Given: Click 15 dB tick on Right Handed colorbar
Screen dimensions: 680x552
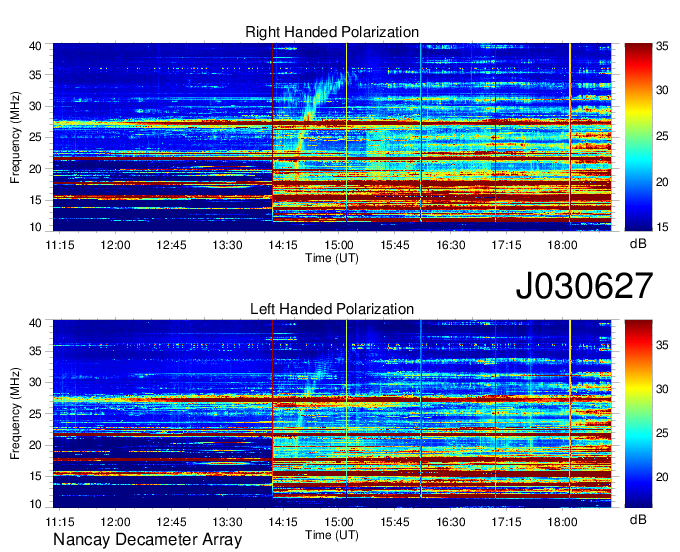Looking at the screenshot, I should [662, 227].
